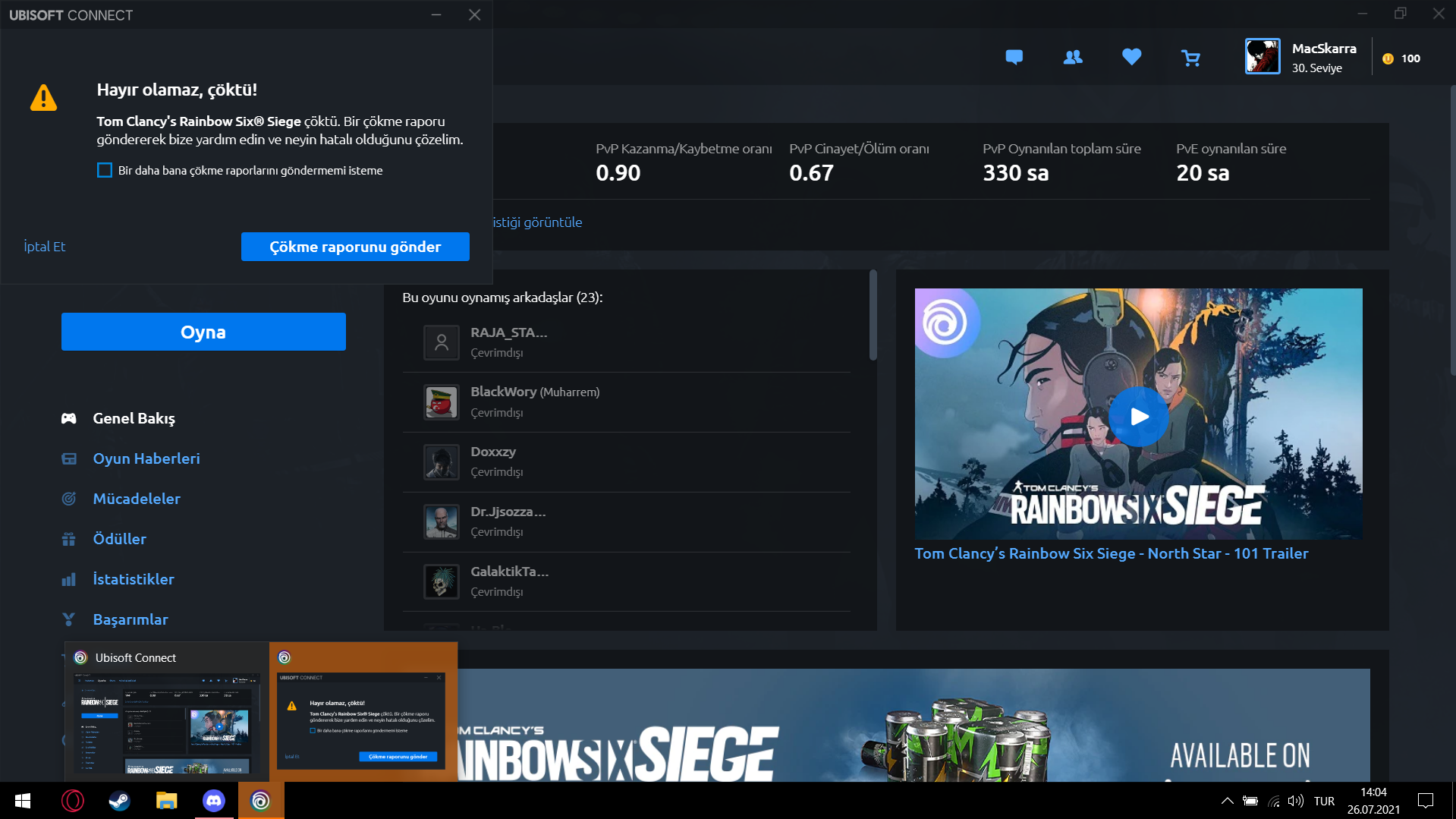
Task: Click the Oyun Haberleri news icon
Action: [69, 458]
